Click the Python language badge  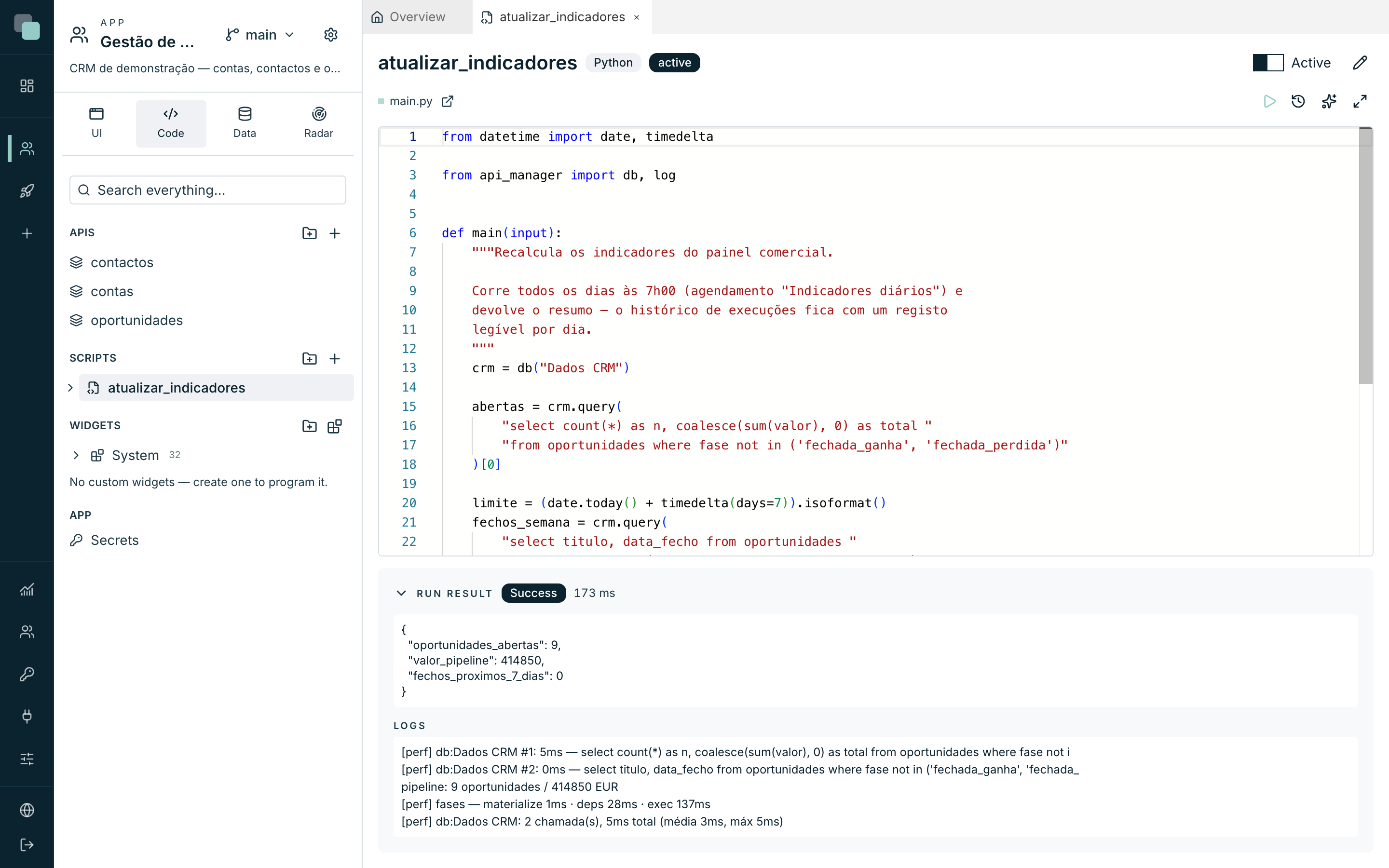click(613, 63)
